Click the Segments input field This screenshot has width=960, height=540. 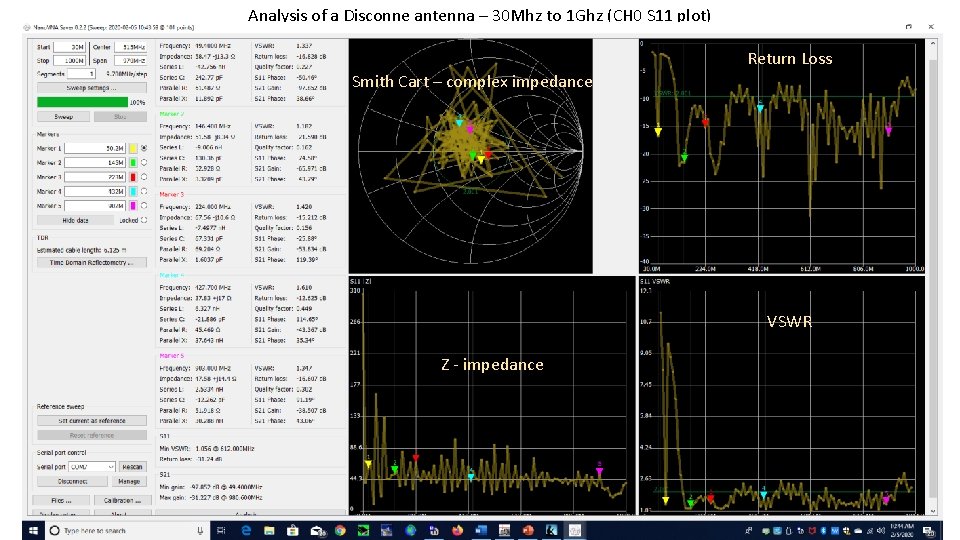coord(81,73)
